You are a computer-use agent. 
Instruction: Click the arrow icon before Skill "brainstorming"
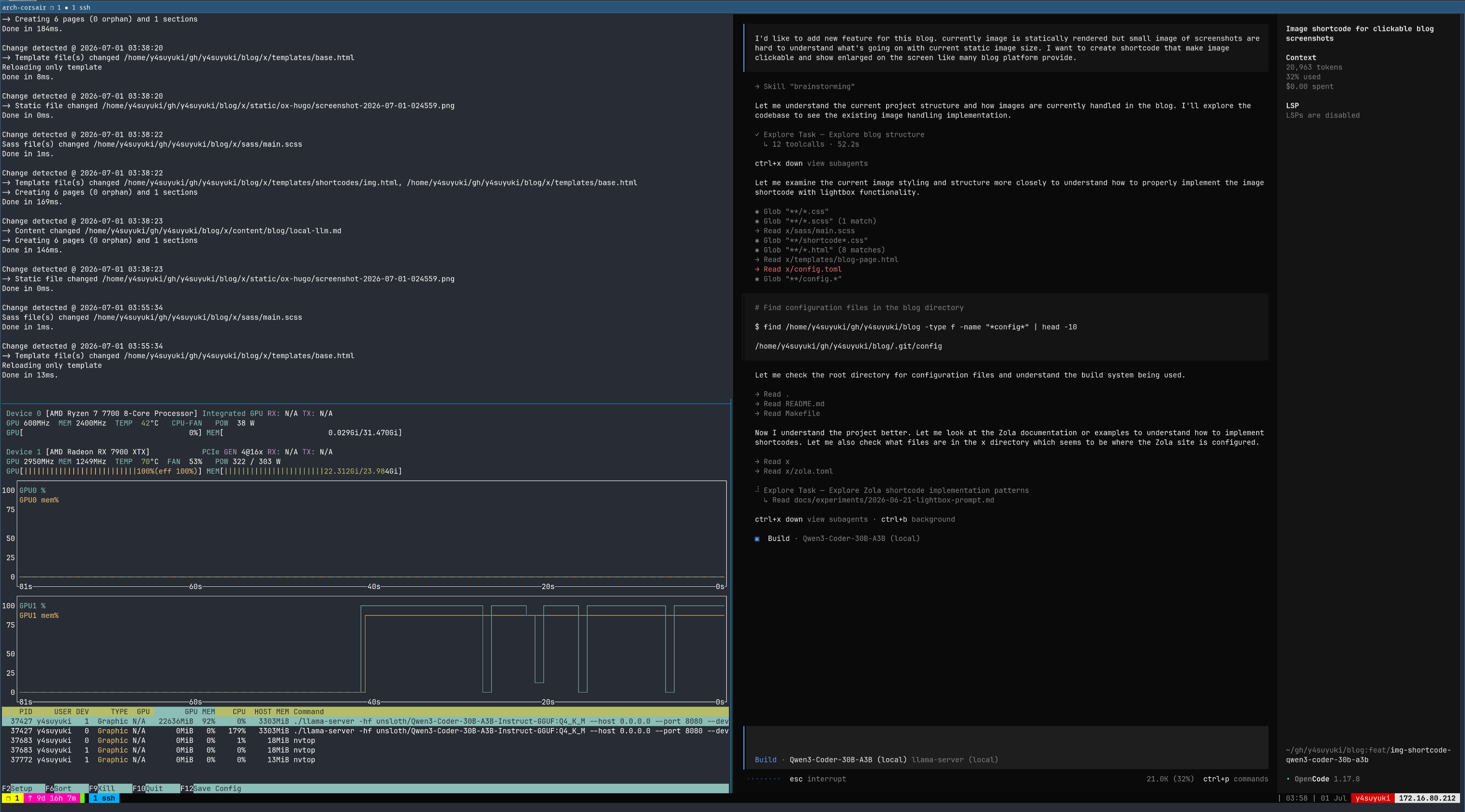tap(757, 86)
